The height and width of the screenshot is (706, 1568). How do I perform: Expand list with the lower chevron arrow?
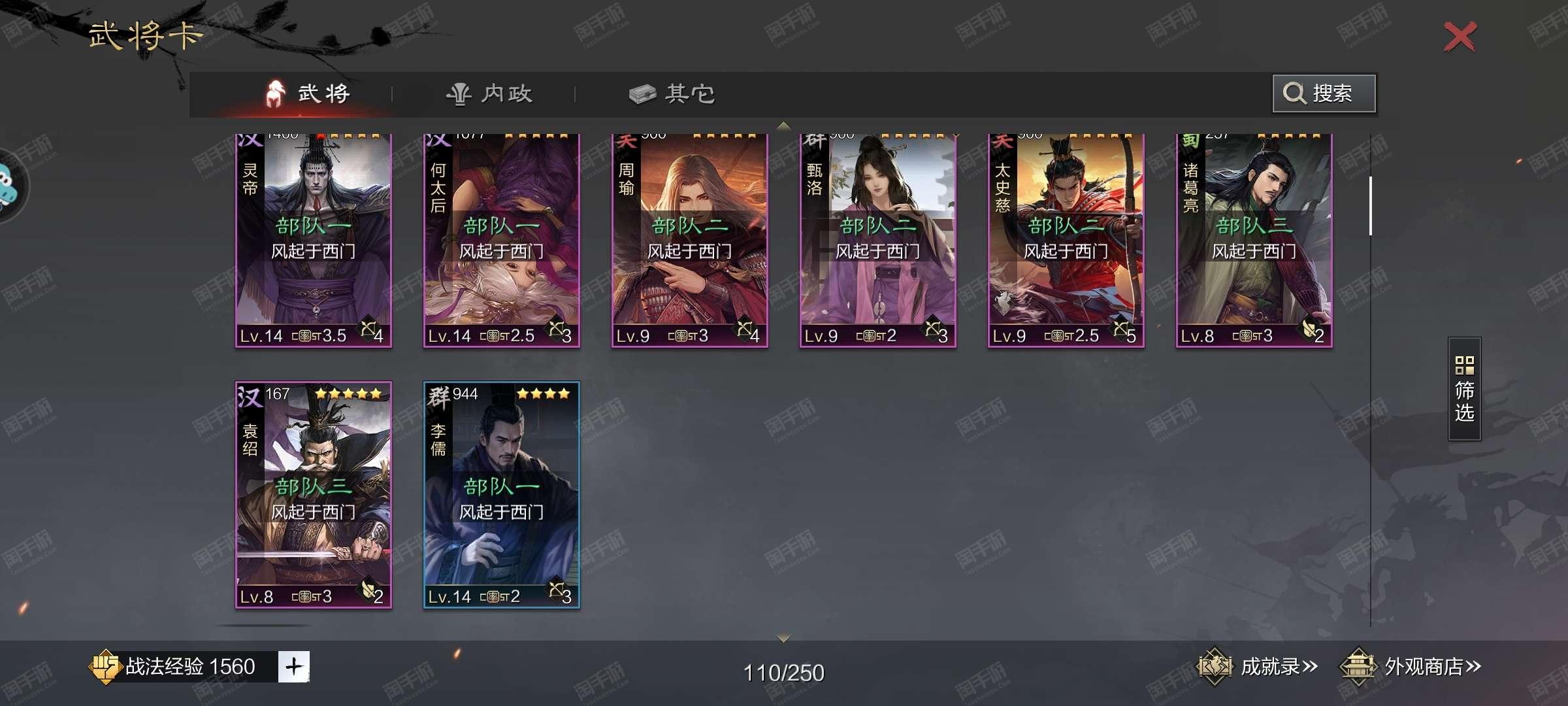click(x=783, y=637)
